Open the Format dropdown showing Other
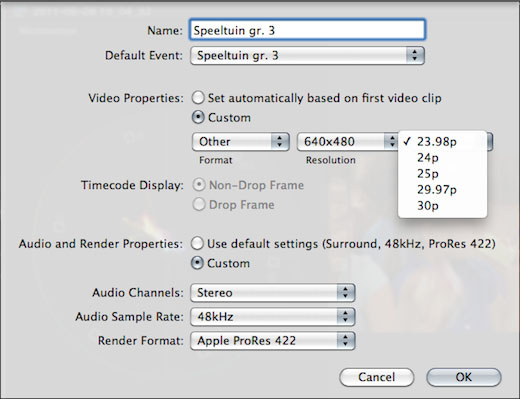Screen dimensions: 520x399 pos(241,142)
